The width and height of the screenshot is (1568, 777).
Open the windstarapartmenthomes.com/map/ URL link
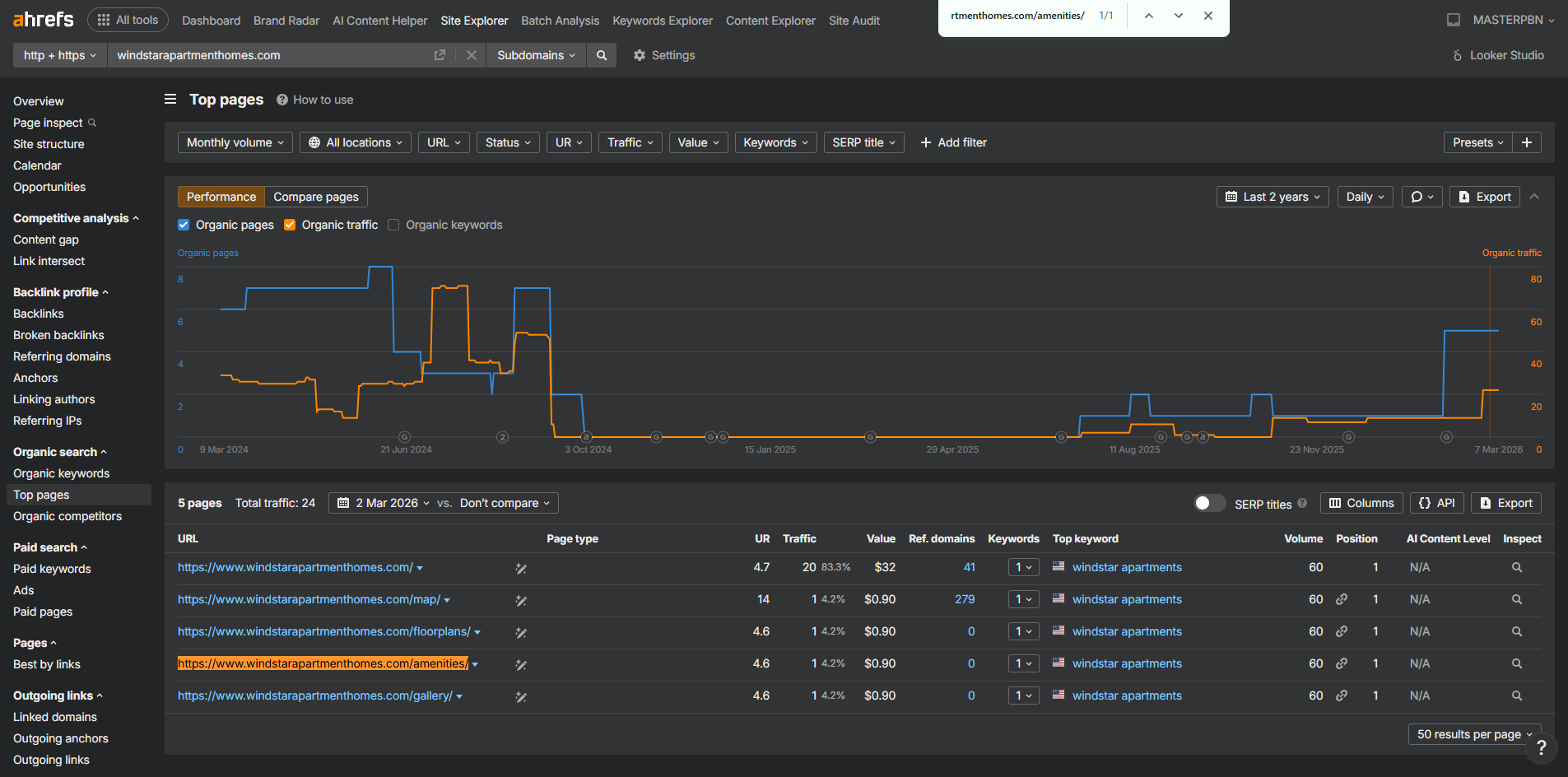309,599
